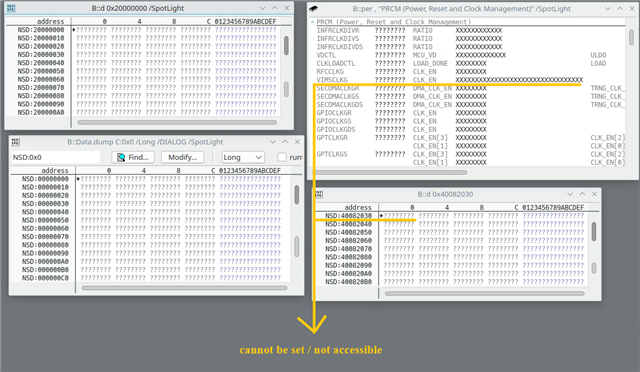Roll up the B::d 0x40082030 window with the up arrow
Image resolution: width=640 pixels, height=372 pixels.
tap(582, 194)
